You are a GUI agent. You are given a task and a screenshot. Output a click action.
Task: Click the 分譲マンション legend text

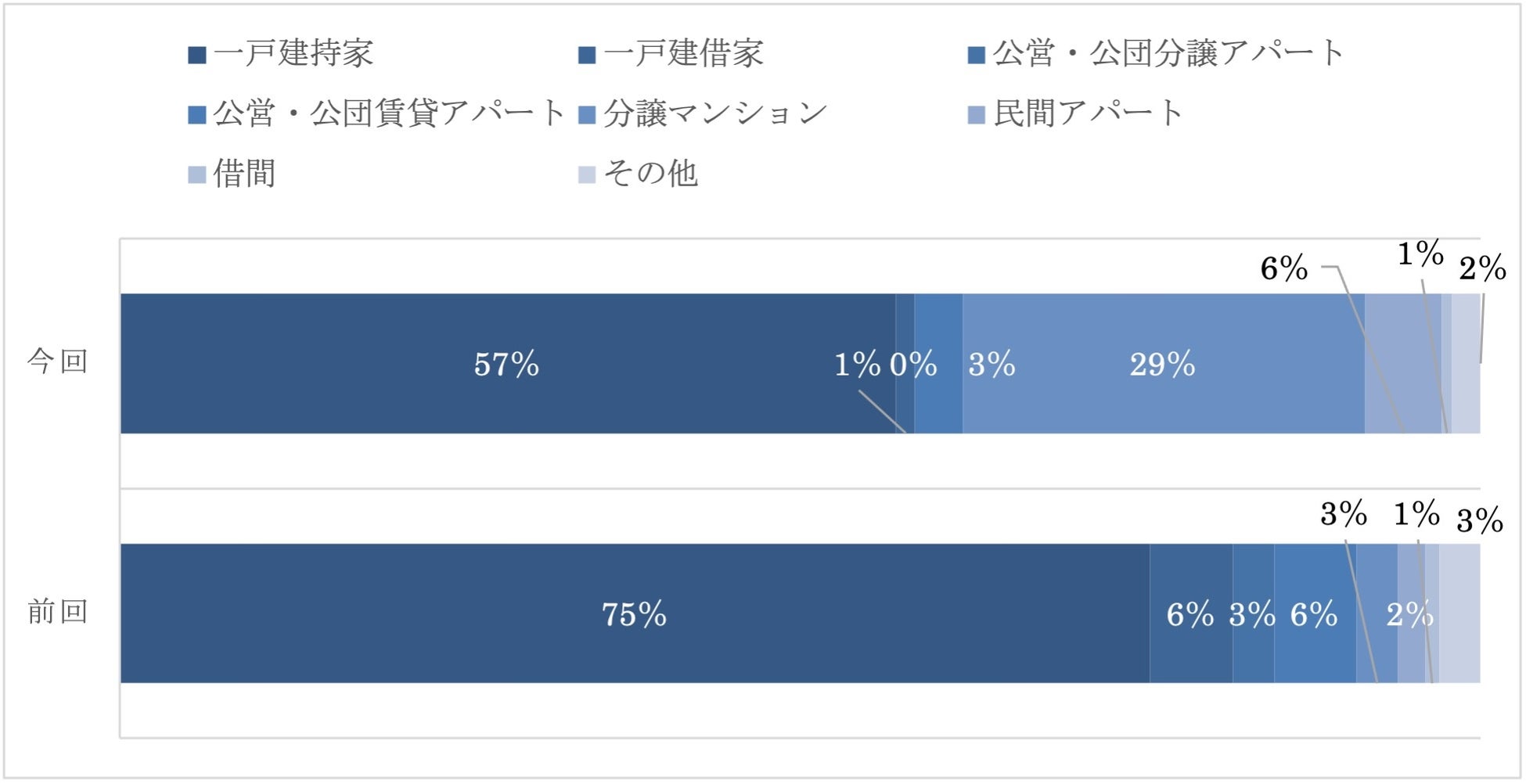[715, 114]
